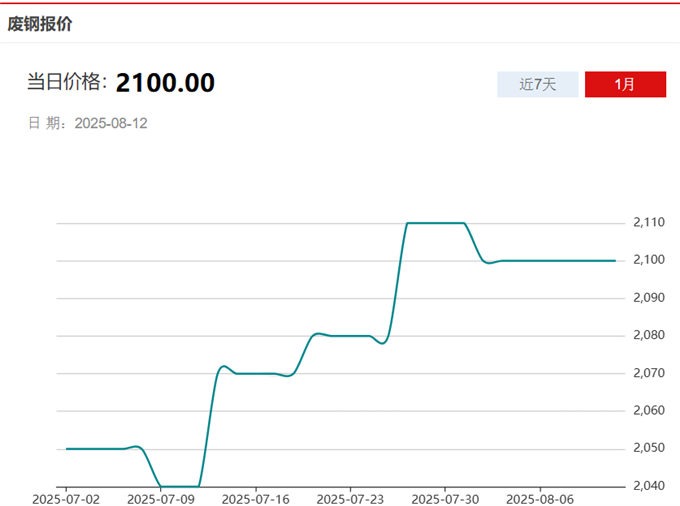Click the right end of the price line
Screen dimensions: 680x506
pyautogui.click(x=614, y=260)
